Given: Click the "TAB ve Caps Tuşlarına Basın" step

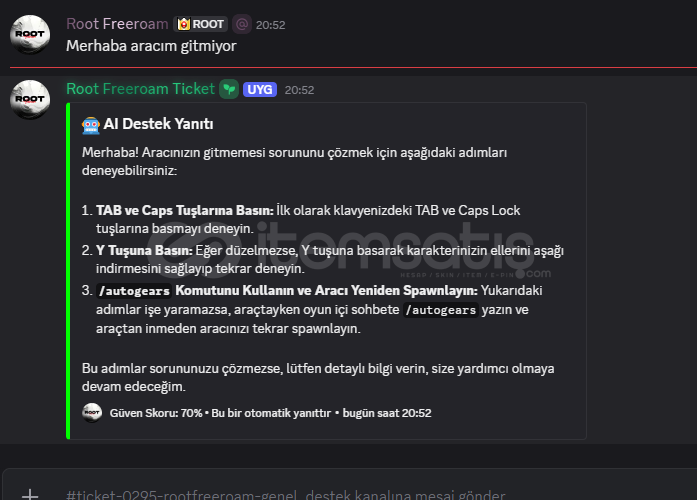Looking at the screenshot, I should [x=184, y=210].
